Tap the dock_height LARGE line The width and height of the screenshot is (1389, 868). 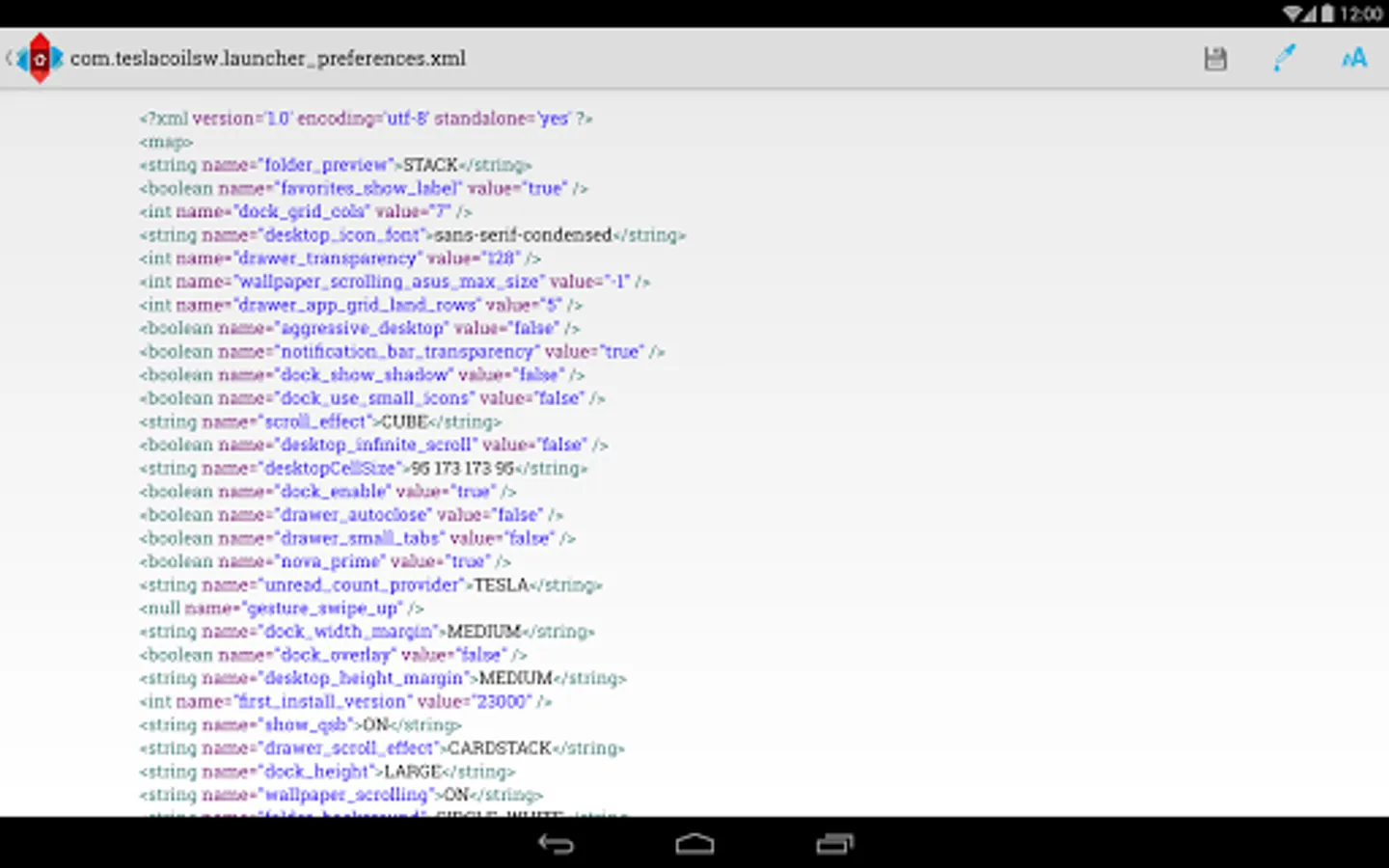pos(327,772)
